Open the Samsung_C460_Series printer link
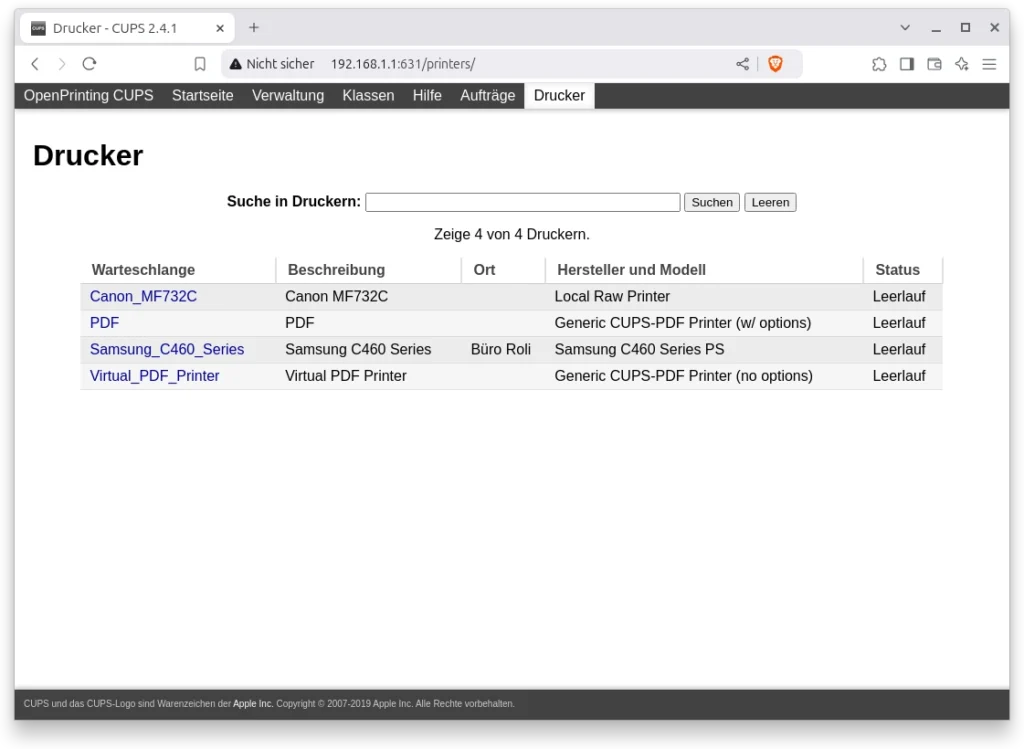The image size is (1024, 749). (167, 350)
